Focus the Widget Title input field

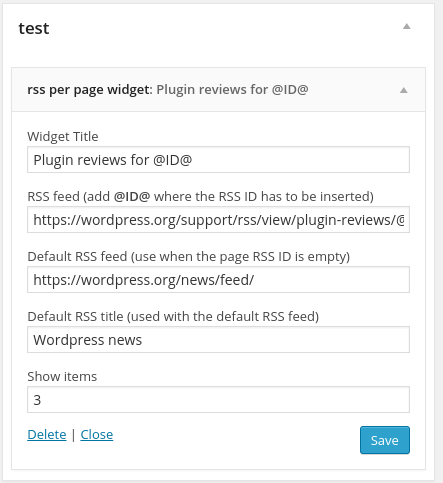(218, 160)
